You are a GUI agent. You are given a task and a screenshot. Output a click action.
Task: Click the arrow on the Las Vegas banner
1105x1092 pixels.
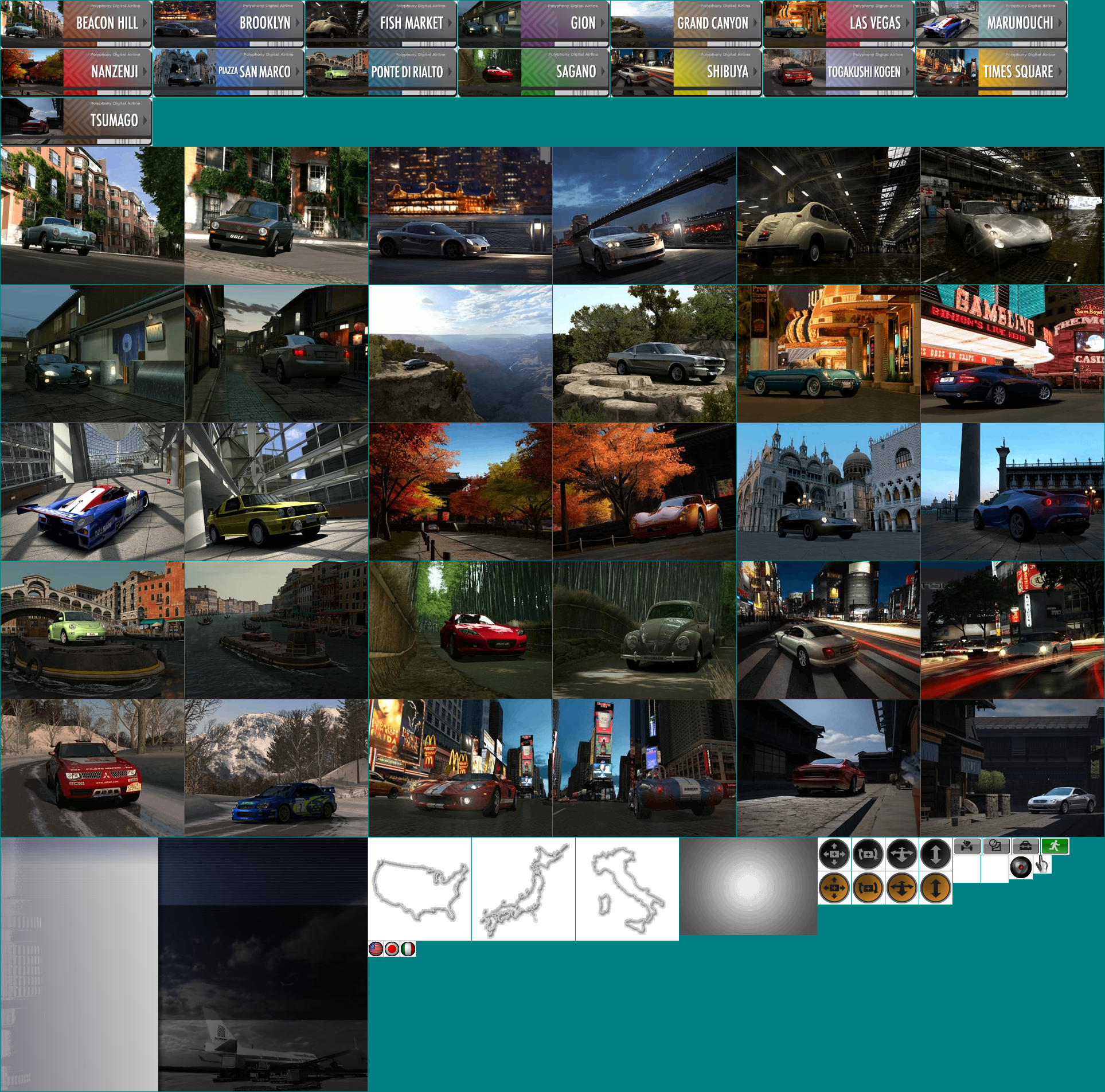[907, 23]
